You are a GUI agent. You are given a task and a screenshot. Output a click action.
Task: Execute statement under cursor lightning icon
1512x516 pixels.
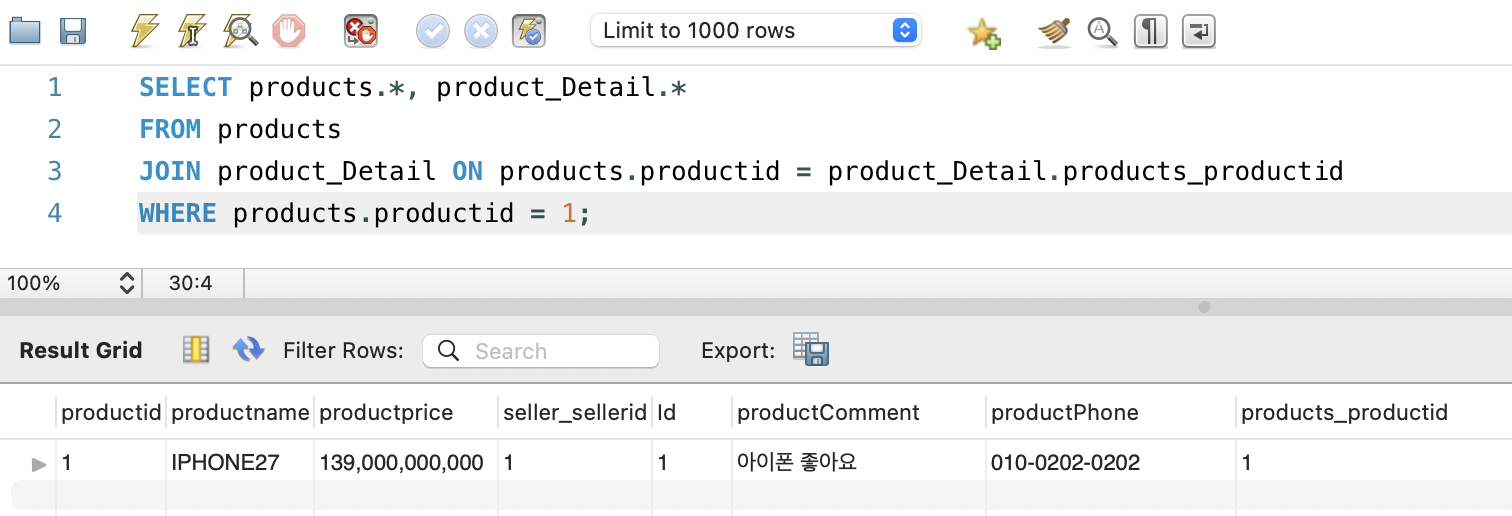(x=191, y=31)
